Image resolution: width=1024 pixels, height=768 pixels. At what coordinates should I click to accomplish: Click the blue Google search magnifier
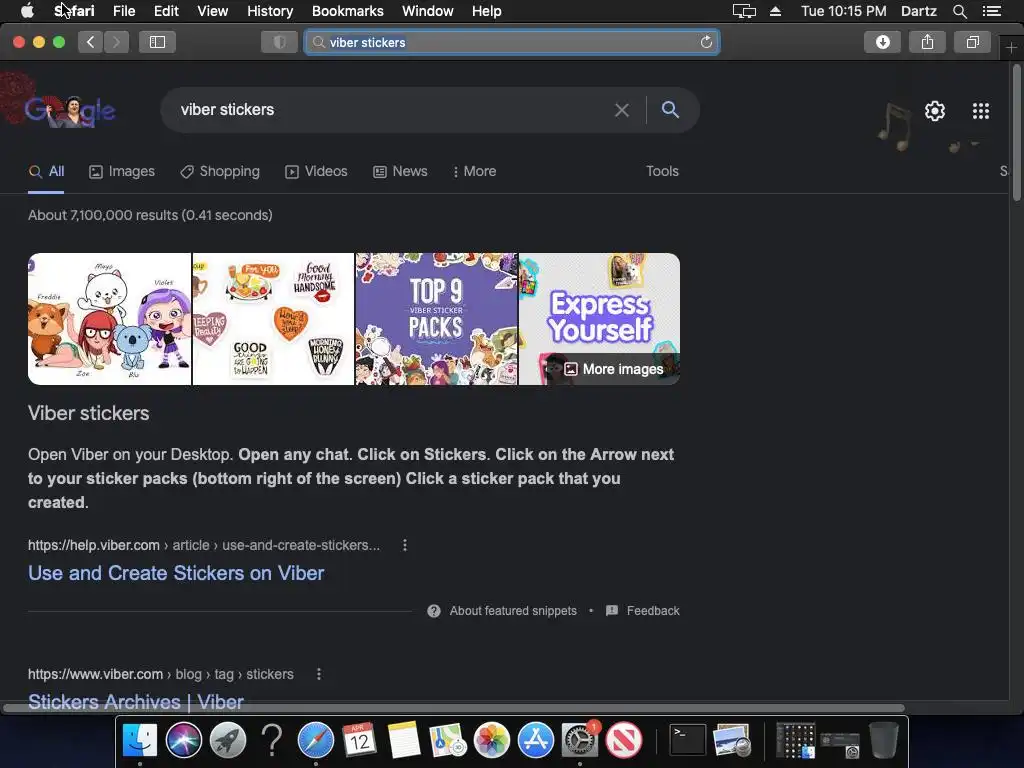pos(670,110)
